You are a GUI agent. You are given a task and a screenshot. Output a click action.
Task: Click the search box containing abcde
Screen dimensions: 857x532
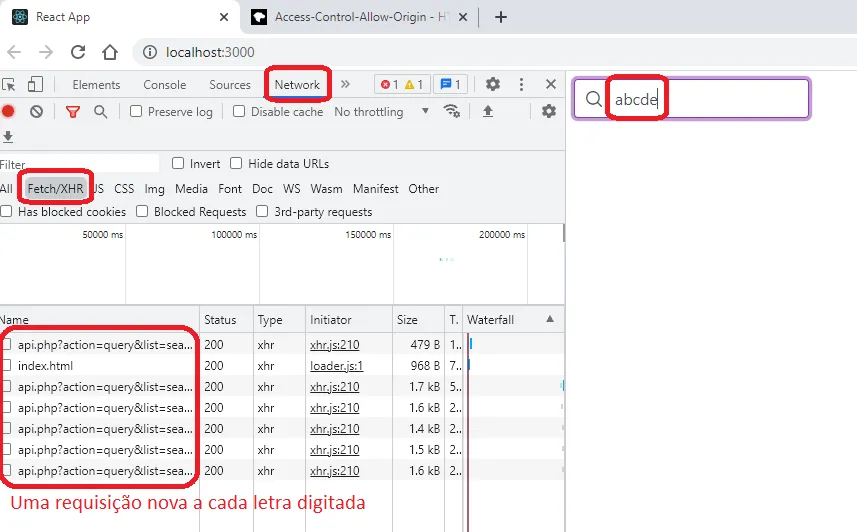pyautogui.click(x=691, y=98)
